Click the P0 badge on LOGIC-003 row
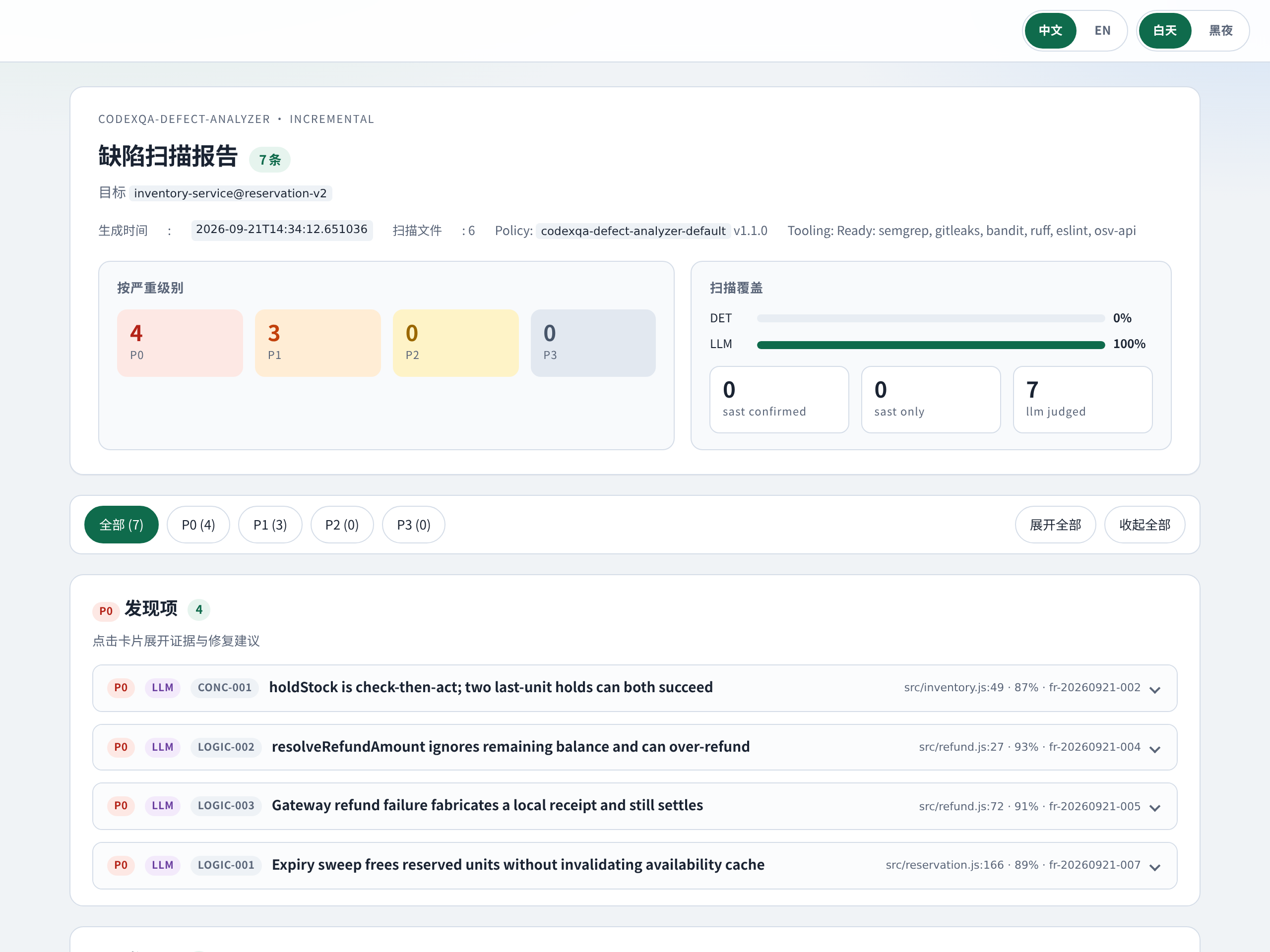 click(121, 806)
